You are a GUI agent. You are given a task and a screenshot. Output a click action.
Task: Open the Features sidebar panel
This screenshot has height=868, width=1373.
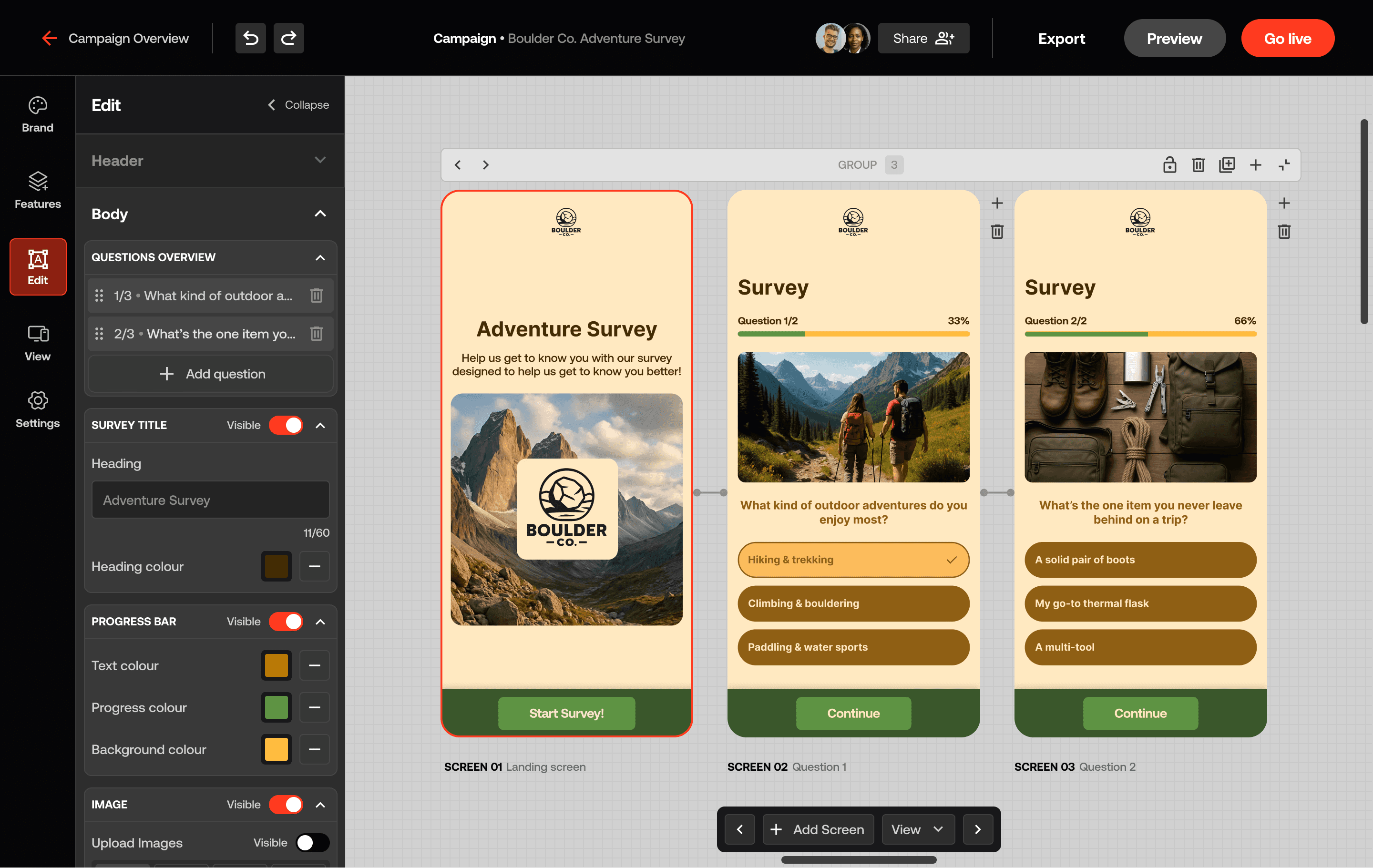click(x=38, y=190)
